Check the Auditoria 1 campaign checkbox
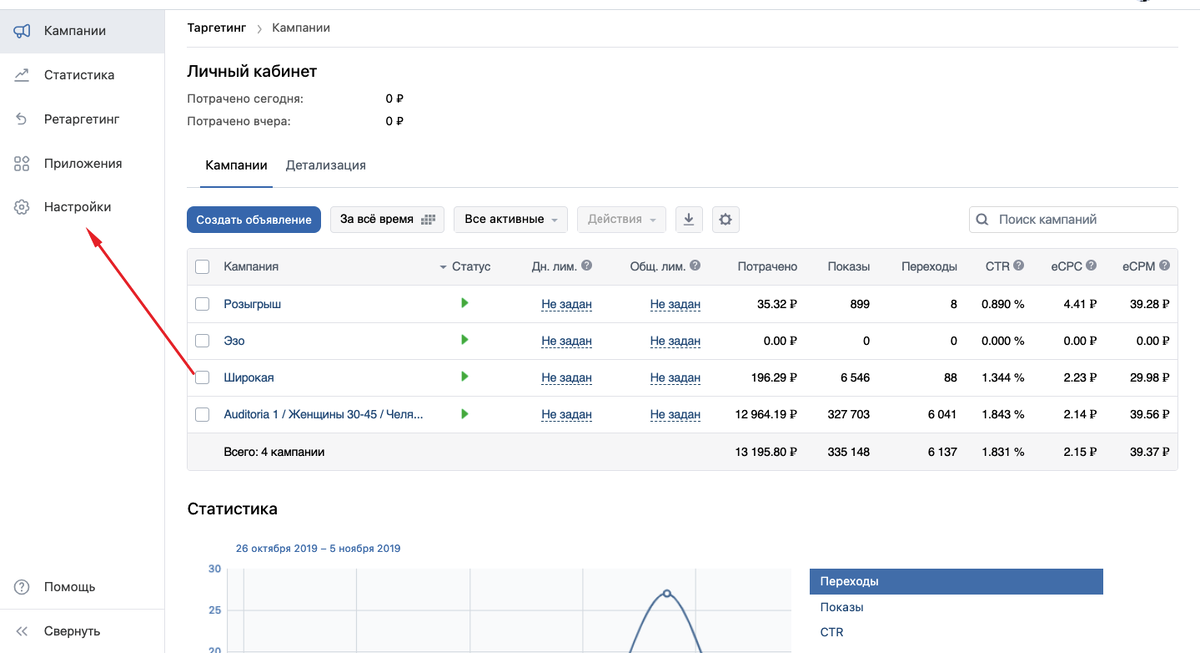This screenshot has height=653, width=1200. point(202,415)
